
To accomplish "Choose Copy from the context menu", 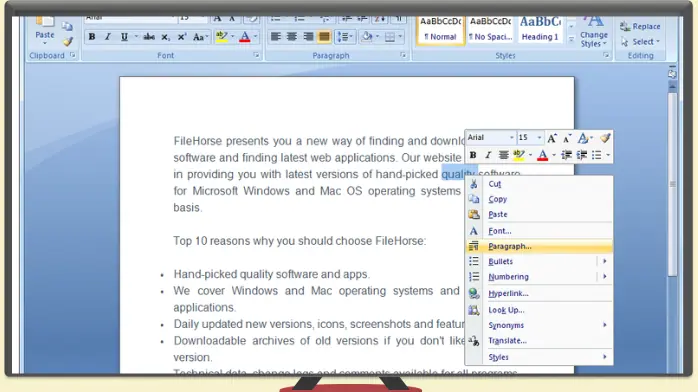I will [x=539, y=199].
